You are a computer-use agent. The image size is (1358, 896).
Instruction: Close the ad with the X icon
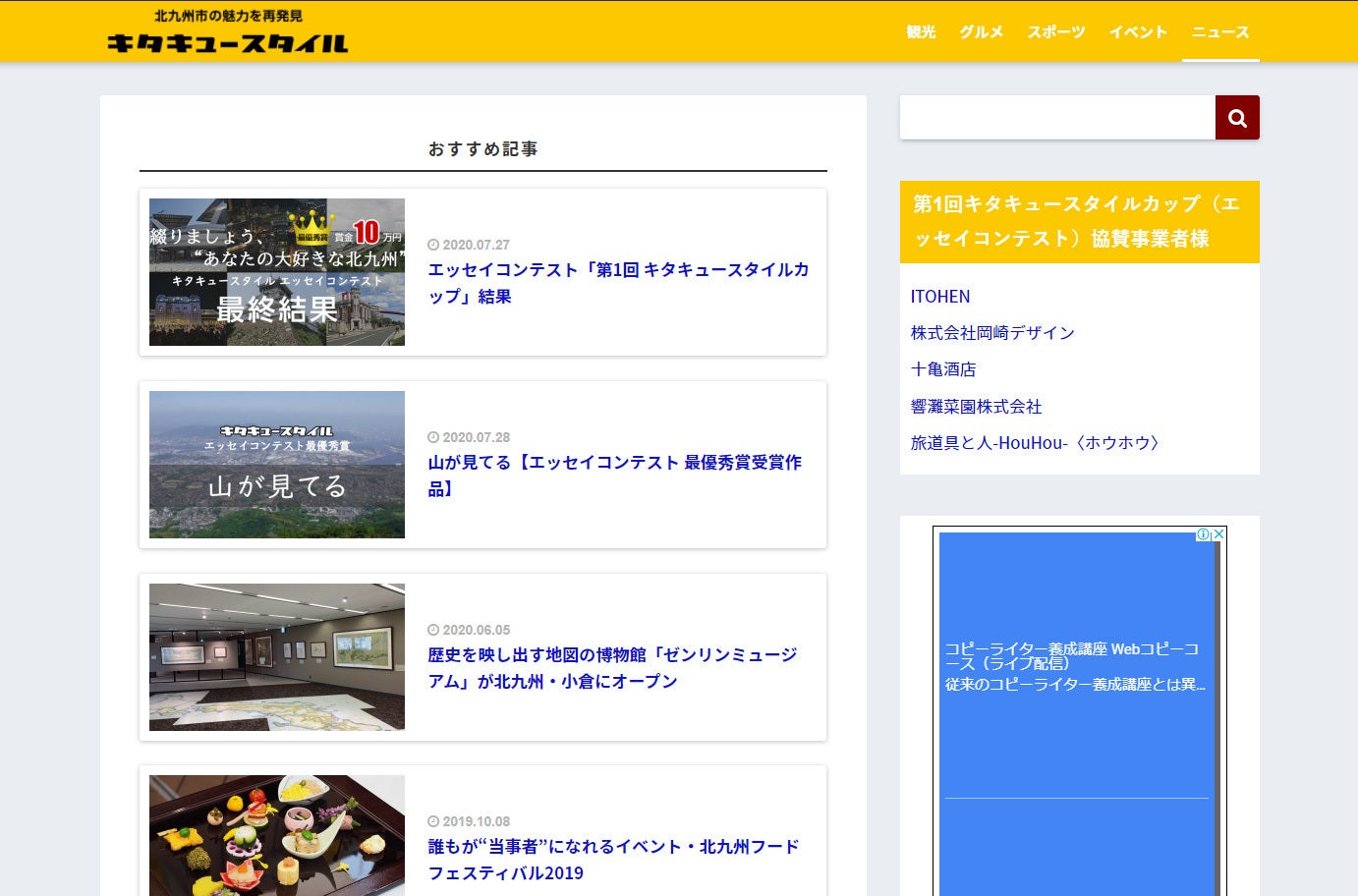(x=1218, y=534)
